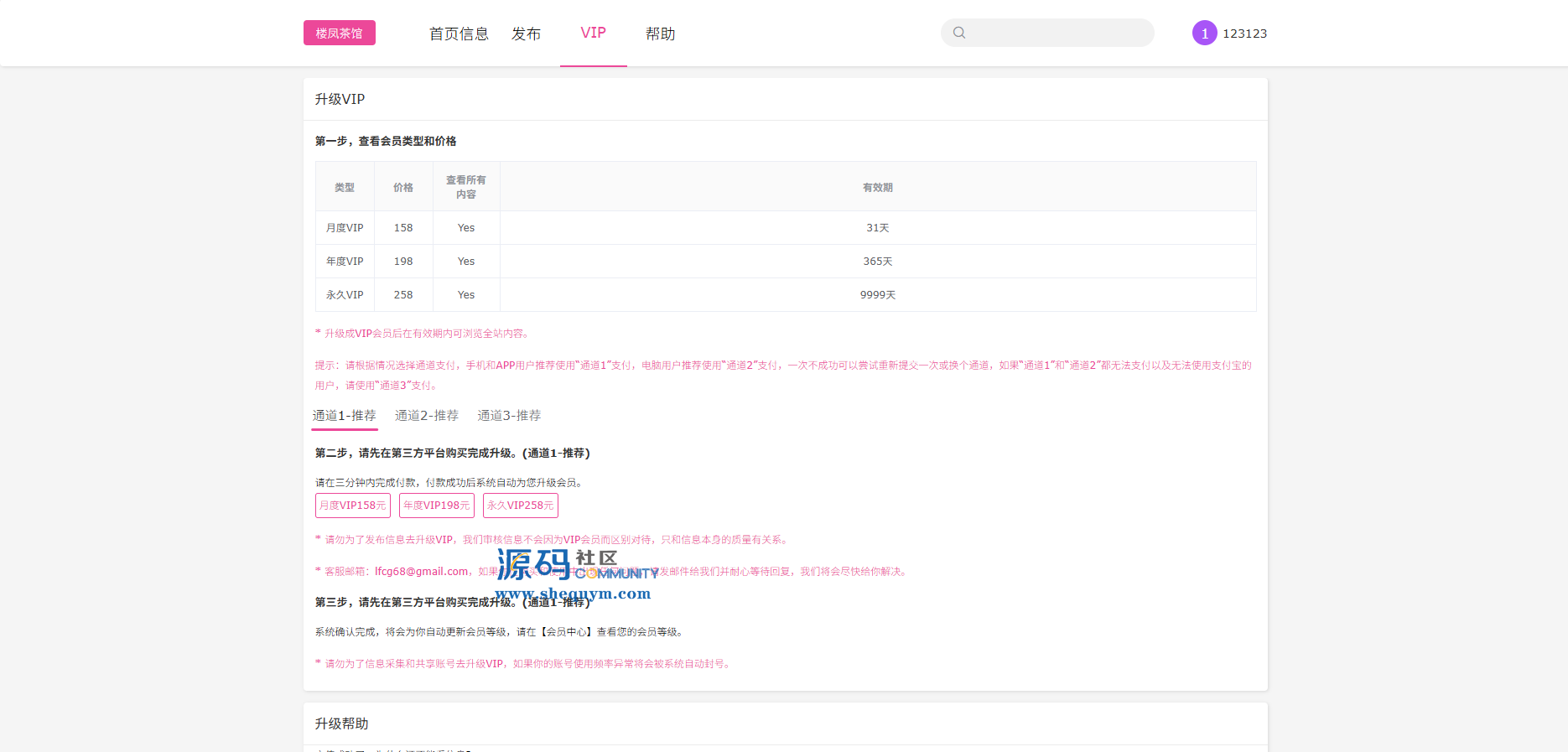Open the 123123 username profile
Screen dimensions: 1568x752
[x=1244, y=34]
